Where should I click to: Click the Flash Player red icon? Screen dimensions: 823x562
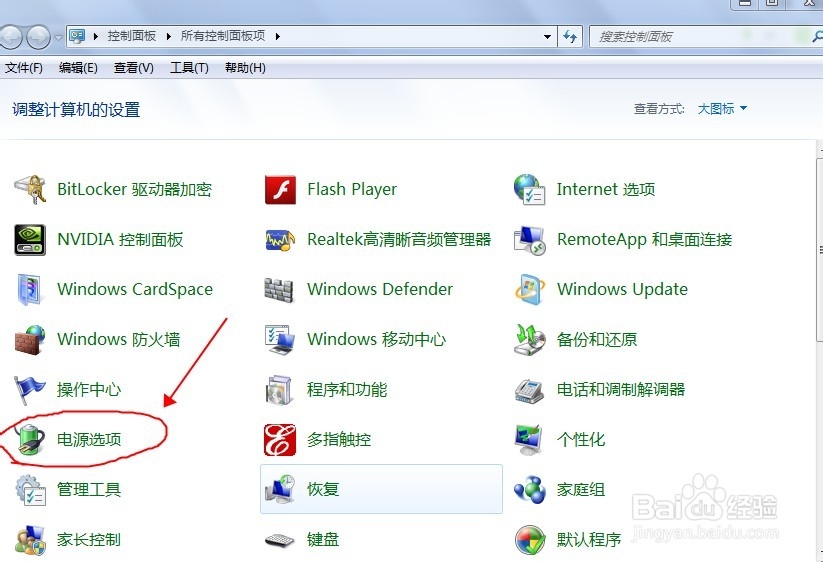coord(280,189)
